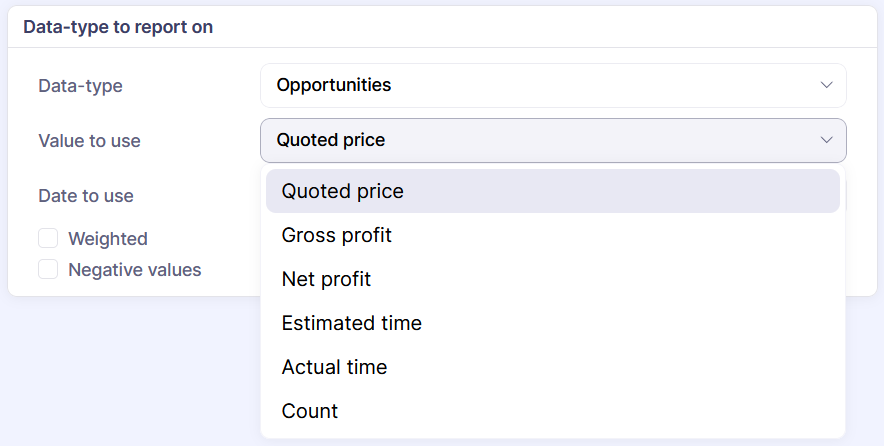
Task: Tick the Negative values checkbox
Action: click(x=48, y=270)
